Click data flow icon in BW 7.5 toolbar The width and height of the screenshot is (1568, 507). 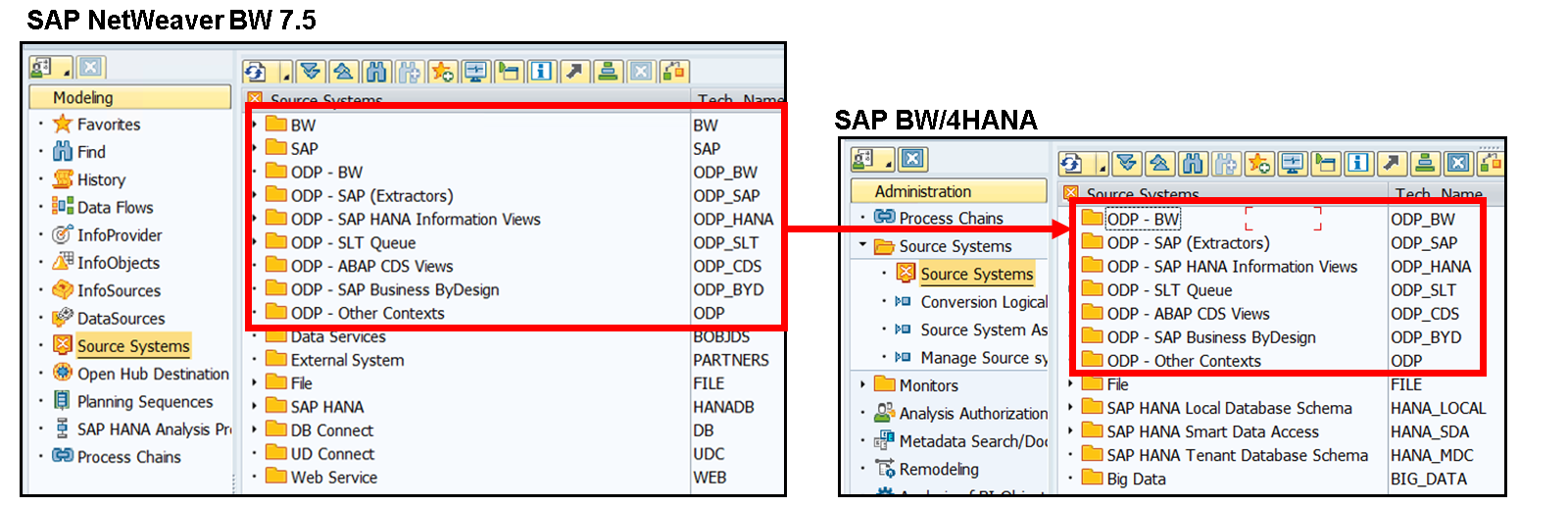pos(673,72)
